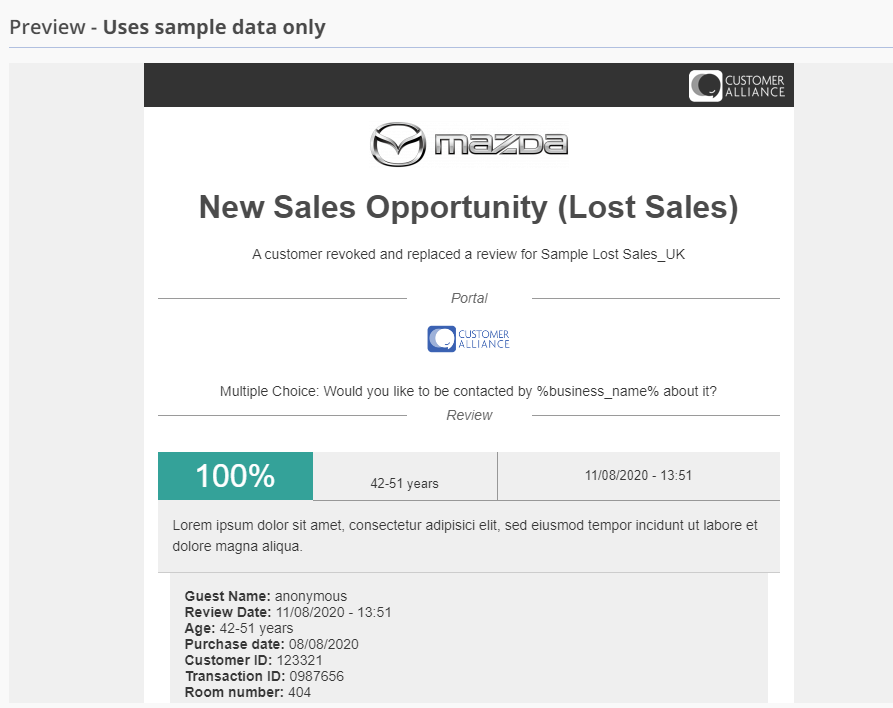The width and height of the screenshot is (893, 708).
Task: Click the Customer Alliance logo in dark header
Action: [x=737, y=85]
